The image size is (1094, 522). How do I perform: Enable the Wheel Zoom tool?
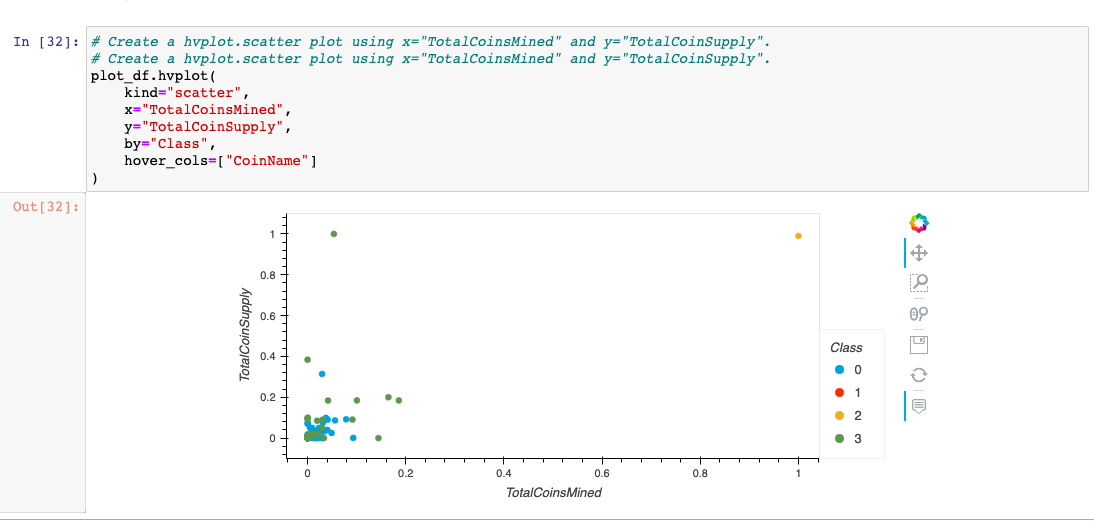[x=919, y=313]
